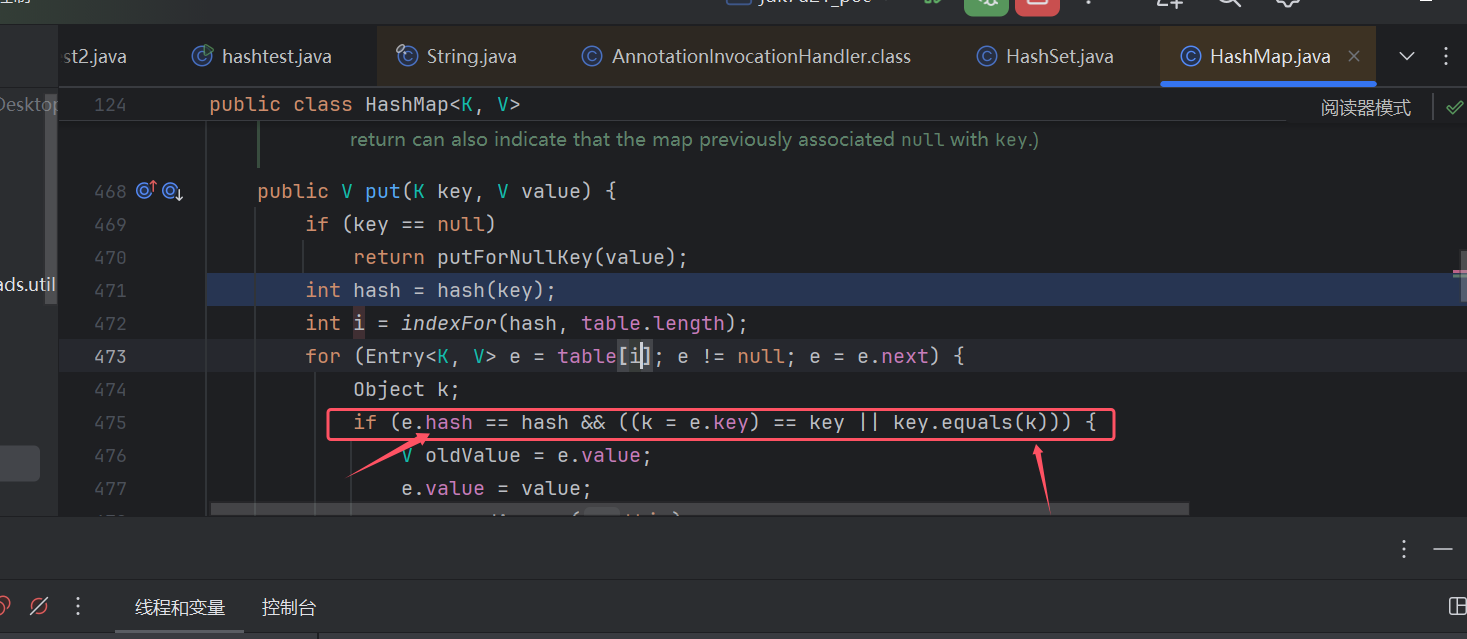Click the class icon on the hashtest.java tab
Viewport: 1467px width, 639px height.
203,56
